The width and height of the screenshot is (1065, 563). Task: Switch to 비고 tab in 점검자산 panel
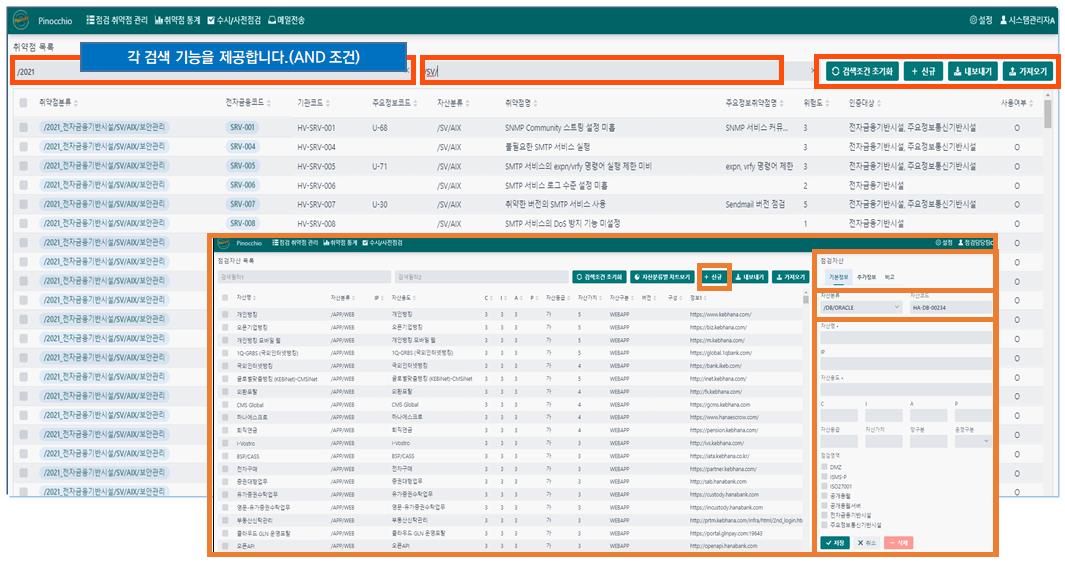[x=889, y=277]
